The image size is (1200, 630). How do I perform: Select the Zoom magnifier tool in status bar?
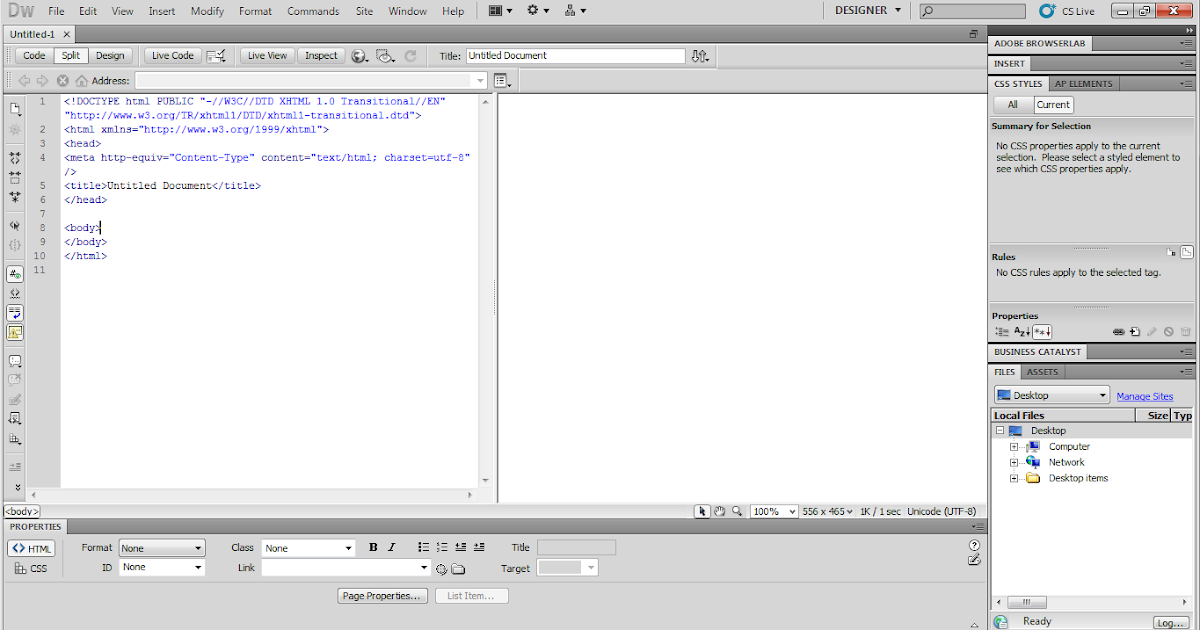(737, 511)
